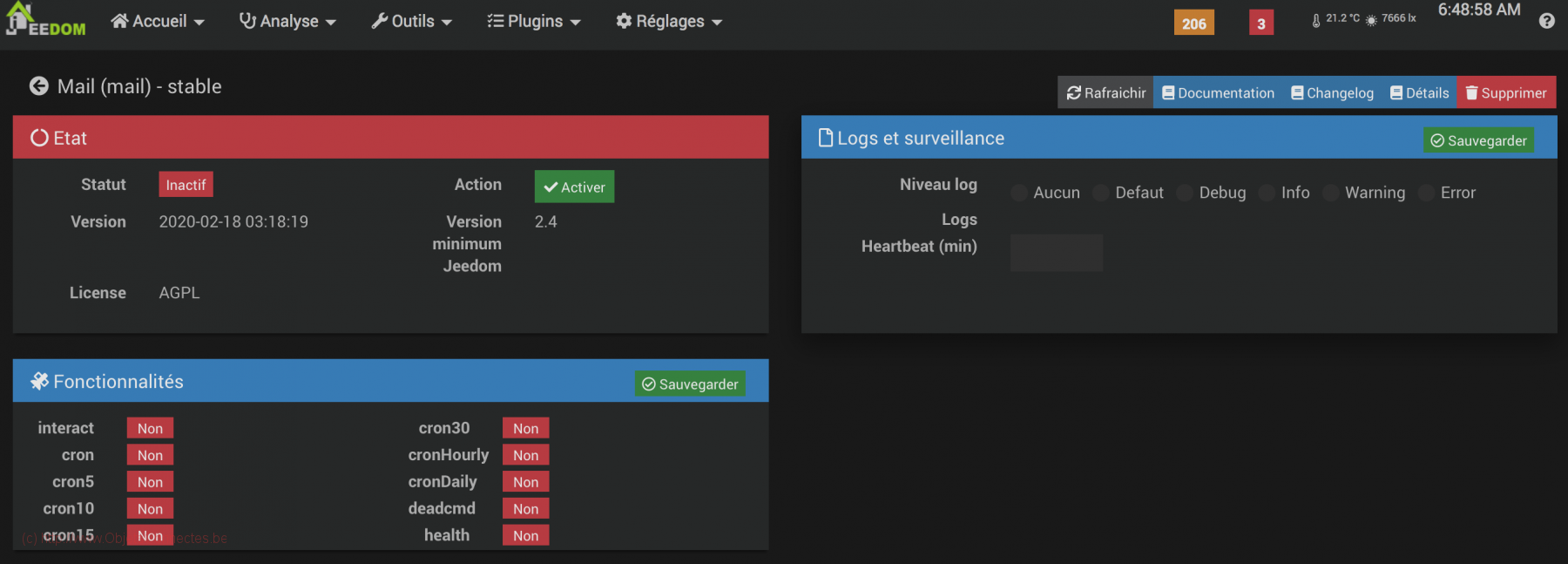The image size is (1568, 564).
Task: Show plugin Détails
Action: (1419, 92)
